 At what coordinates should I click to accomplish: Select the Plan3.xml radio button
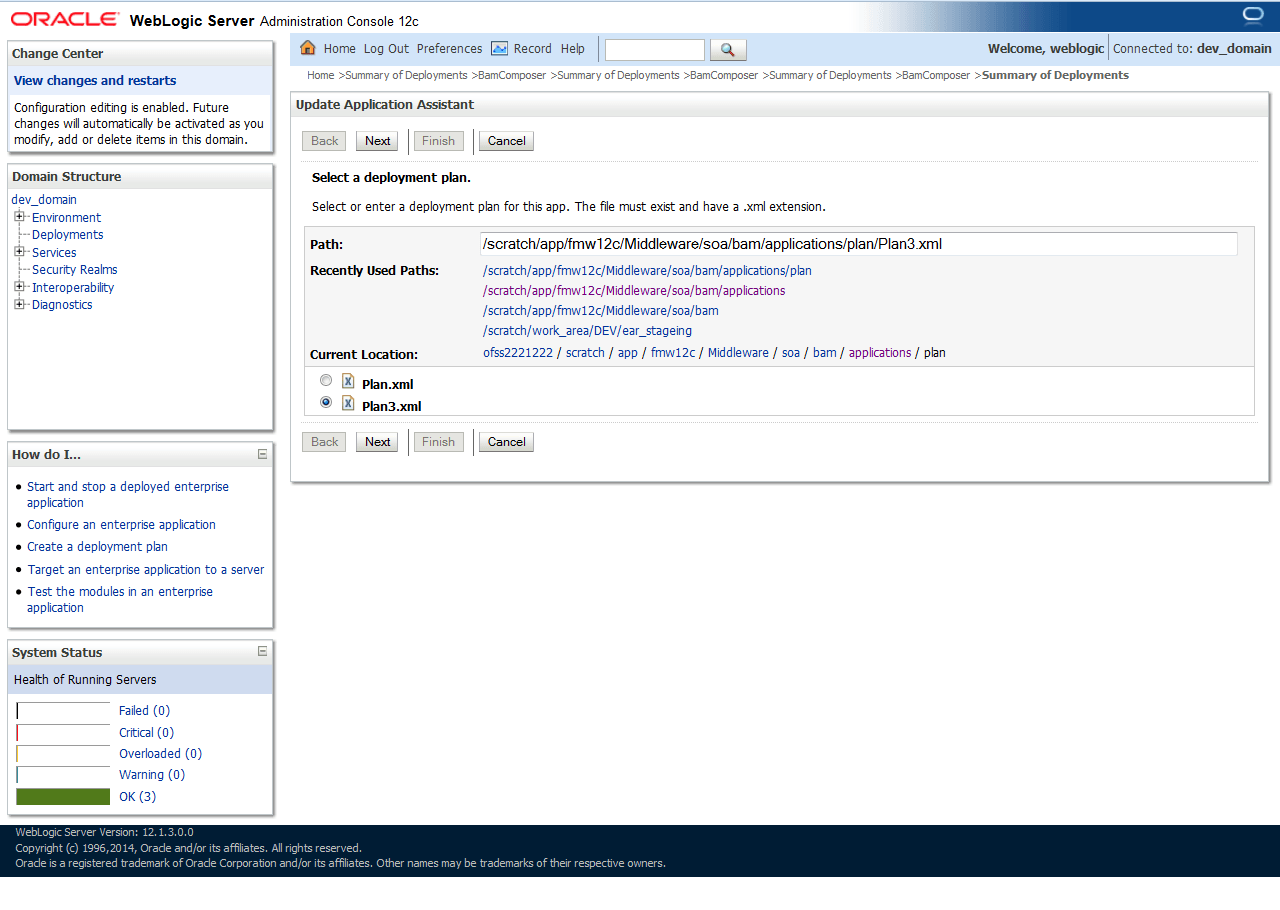pos(326,403)
